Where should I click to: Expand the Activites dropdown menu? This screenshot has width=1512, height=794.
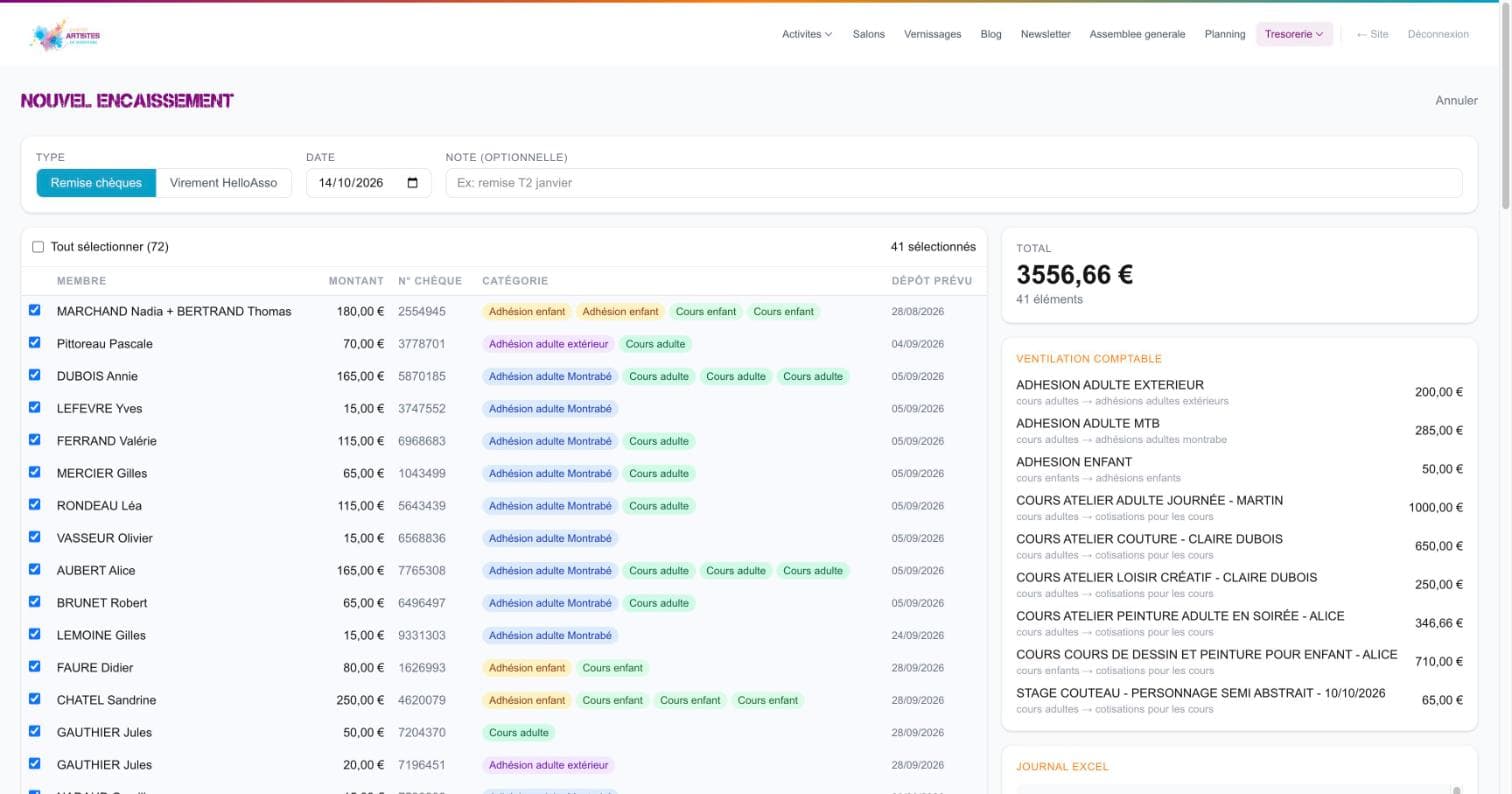point(807,34)
